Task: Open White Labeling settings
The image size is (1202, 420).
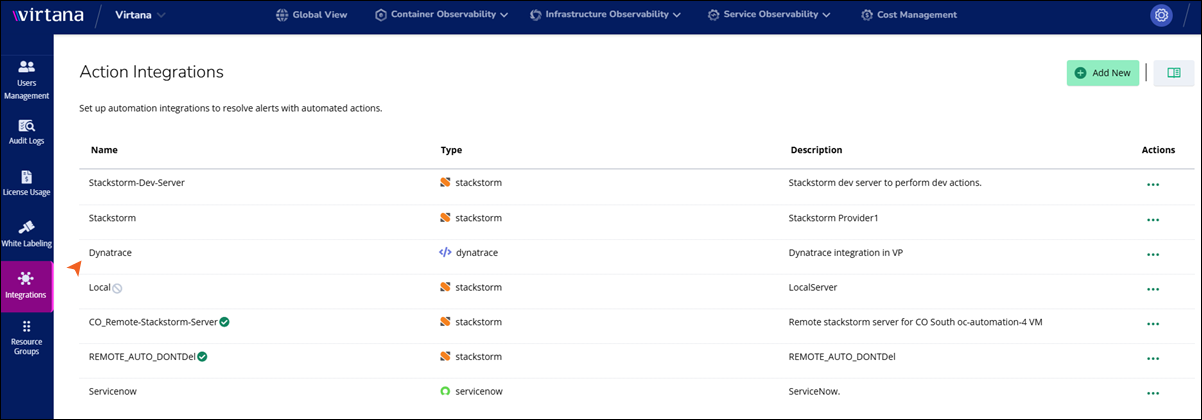Action: pyautogui.click(x=26, y=234)
